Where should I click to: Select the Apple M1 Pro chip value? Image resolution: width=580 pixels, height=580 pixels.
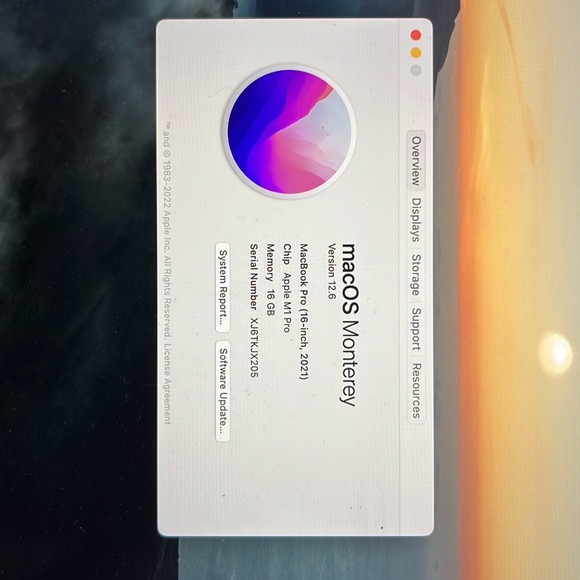(287, 303)
